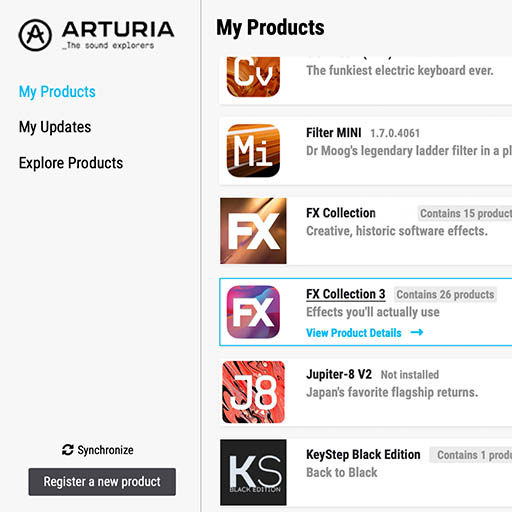Image resolution: width=512 pixels, height=512 pixels.
Task: Click the orange FX Collection icon
Action: pyautogui.click(x=253, y=231)
